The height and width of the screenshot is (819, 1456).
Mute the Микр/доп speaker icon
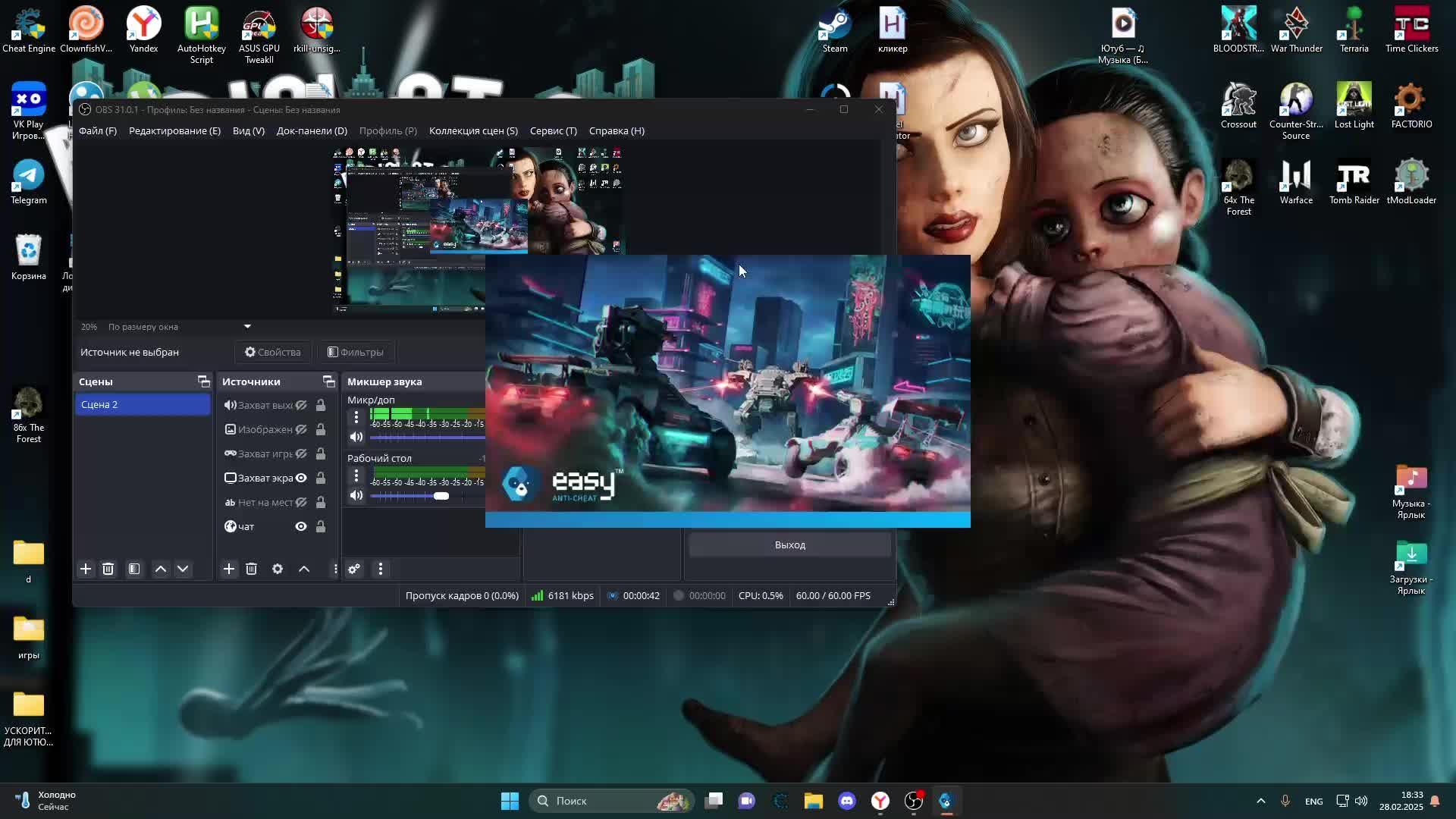point(356,437)
